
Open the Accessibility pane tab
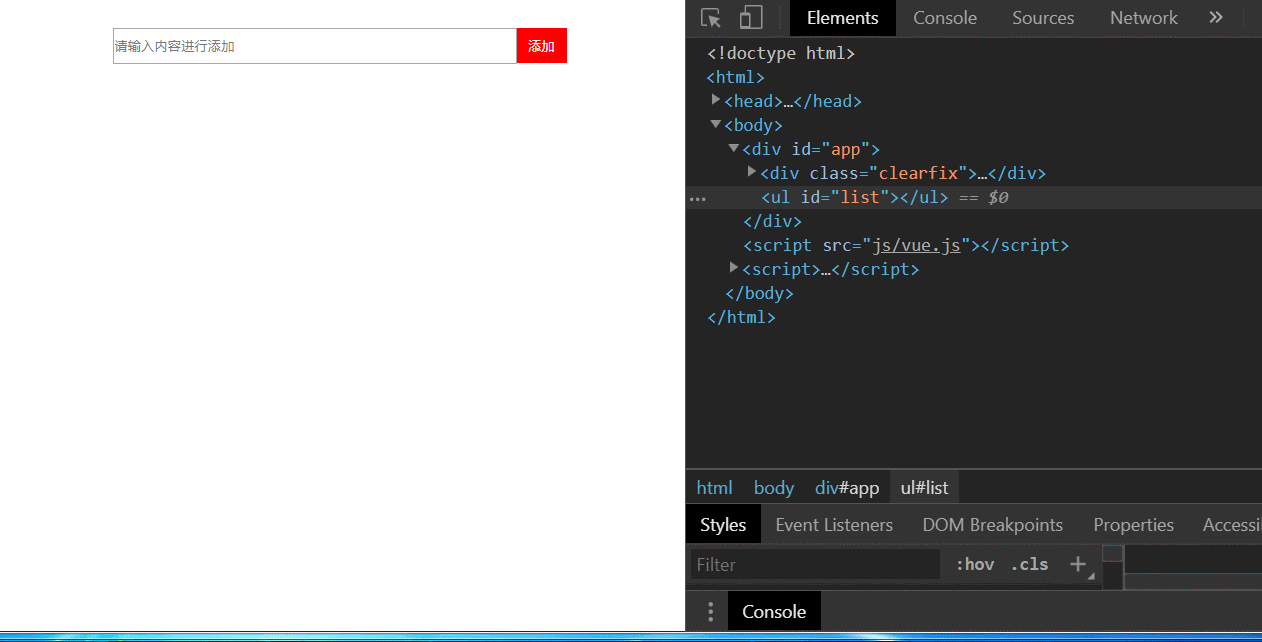(x=1232, y=525)
